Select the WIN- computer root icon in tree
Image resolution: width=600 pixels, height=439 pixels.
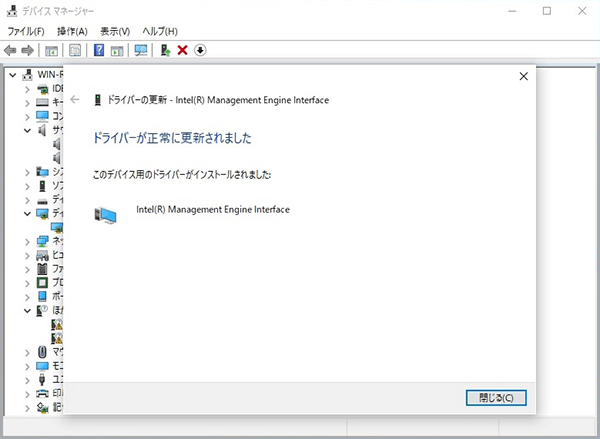click(27, 75)
